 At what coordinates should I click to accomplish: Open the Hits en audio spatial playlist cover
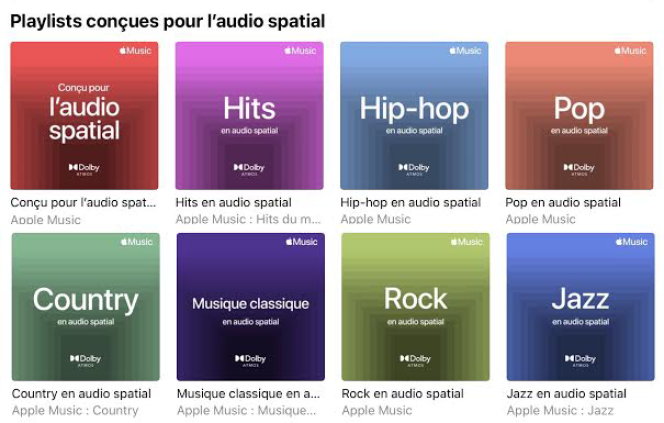249,116
